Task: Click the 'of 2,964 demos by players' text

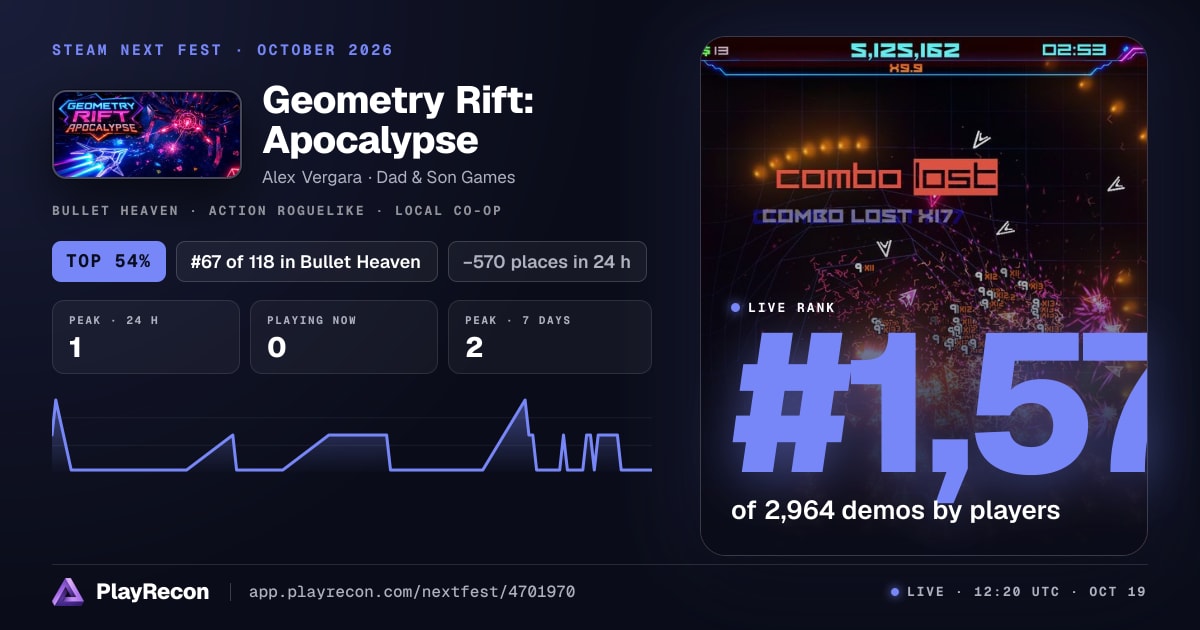Action: [x=895, y=511]
